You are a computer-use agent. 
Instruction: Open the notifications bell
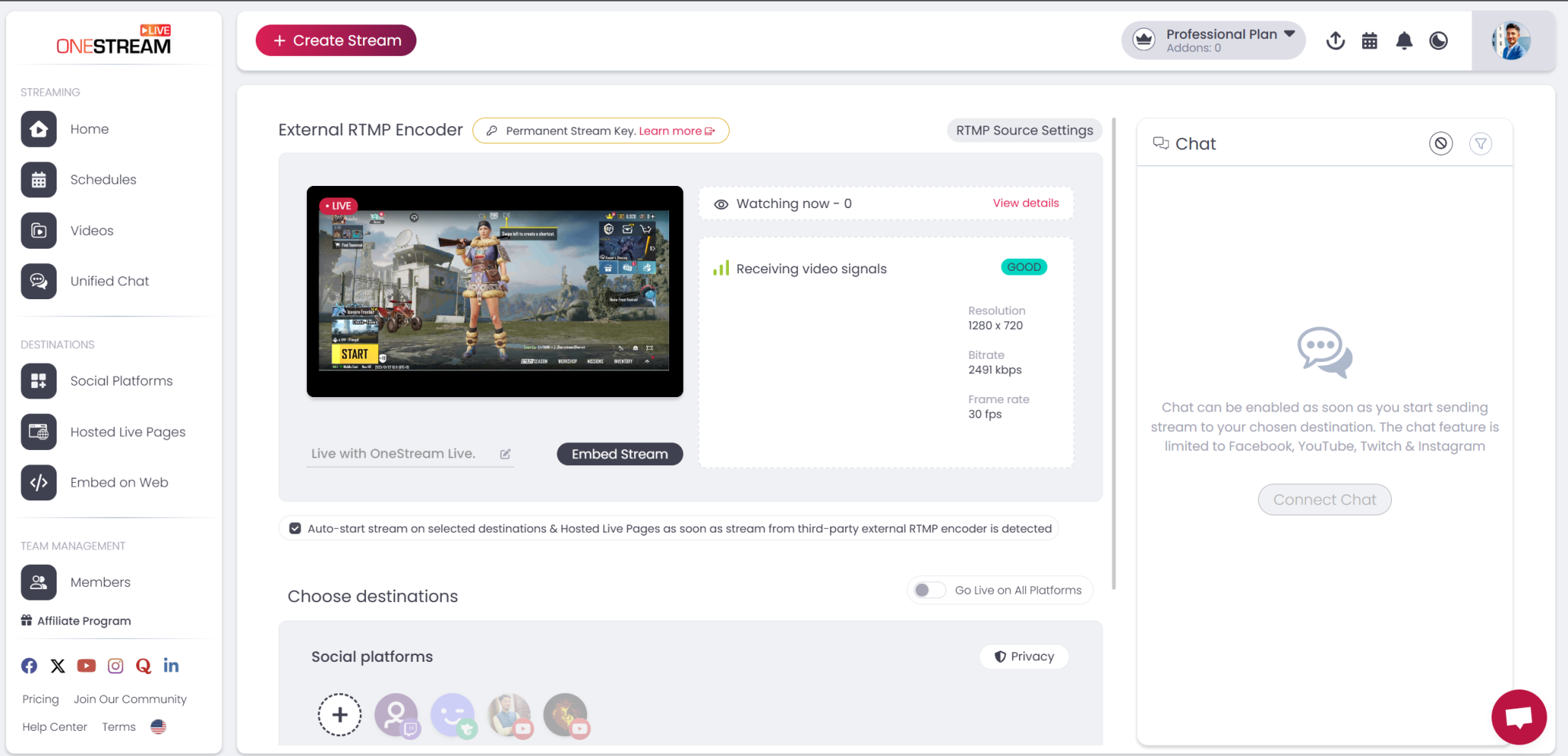point(1404,41)
